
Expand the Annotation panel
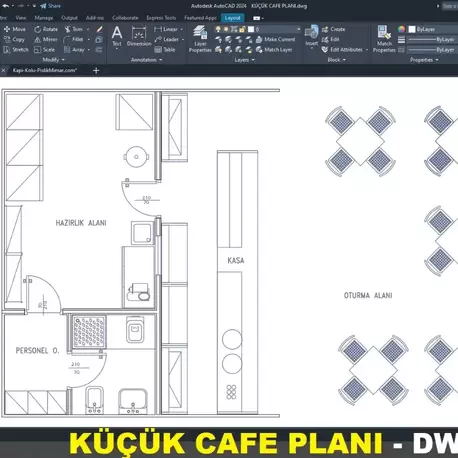[146, 60]
